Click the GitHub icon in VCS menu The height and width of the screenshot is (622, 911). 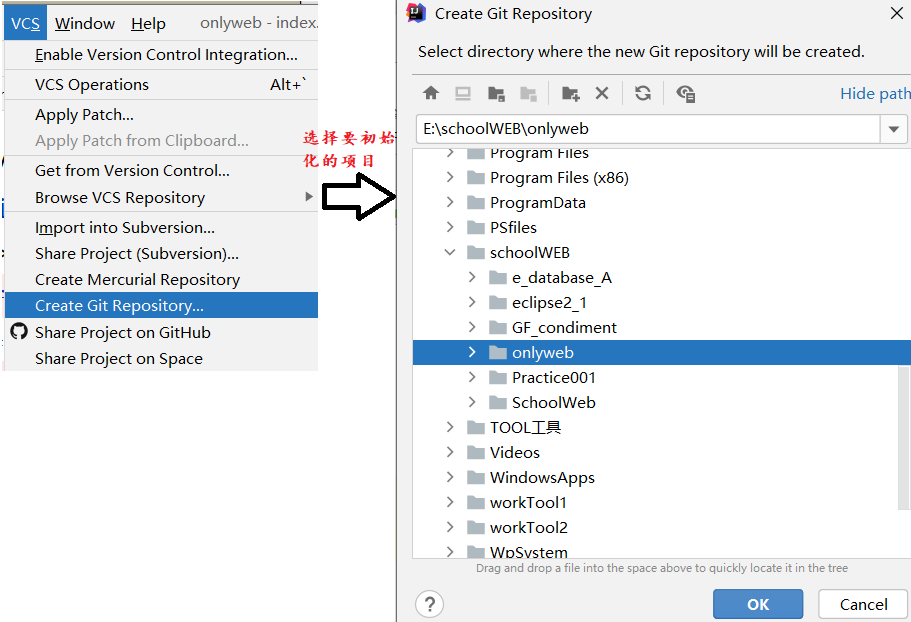click(19, 332)
